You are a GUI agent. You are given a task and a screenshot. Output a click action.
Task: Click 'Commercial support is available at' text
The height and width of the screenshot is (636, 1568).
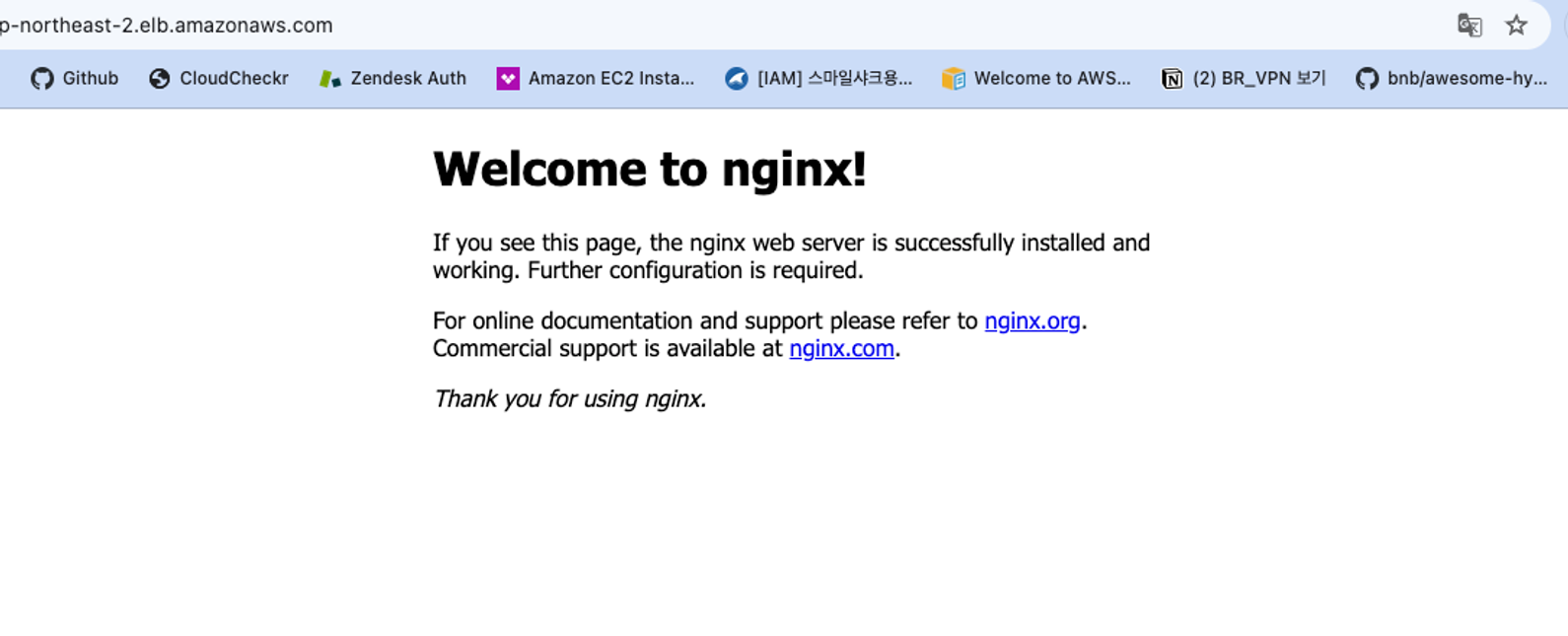click(x=607, y=349)
